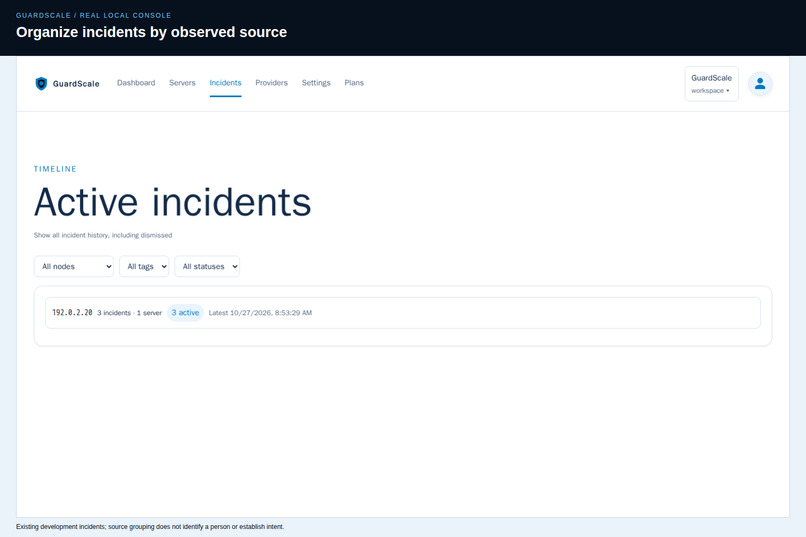Screen dimensions: 806x537
Task: Go to the Servers nav tab
Action: pyautogui.click(x=182, y=83)
